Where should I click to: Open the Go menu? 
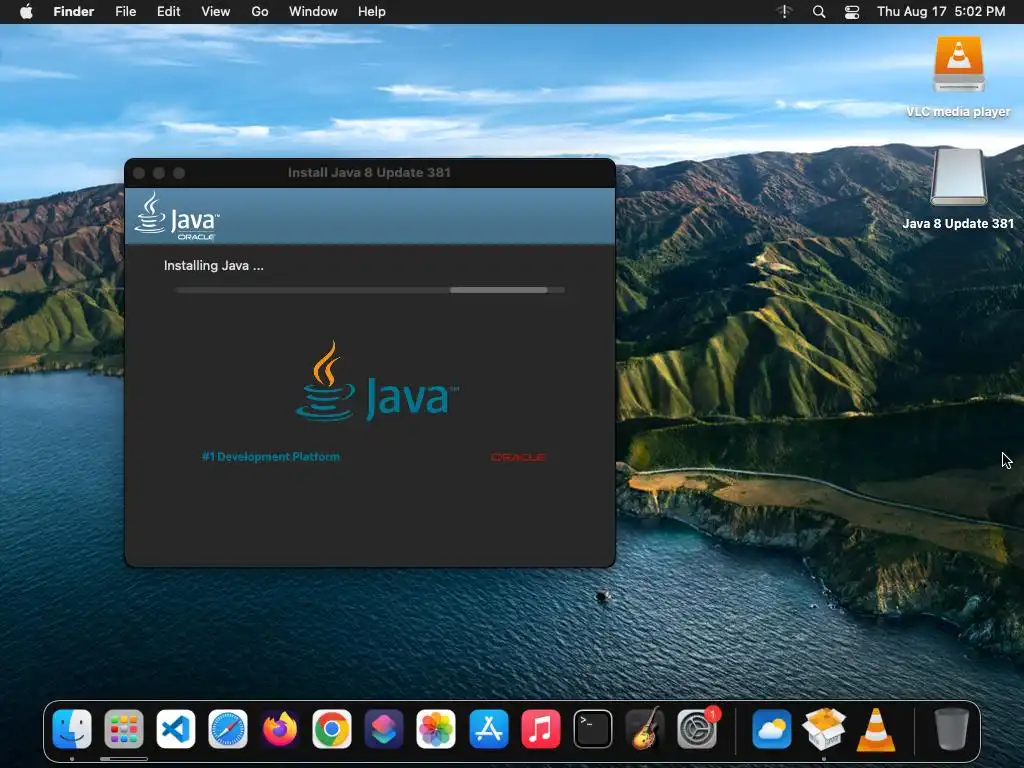click(260, 12)
